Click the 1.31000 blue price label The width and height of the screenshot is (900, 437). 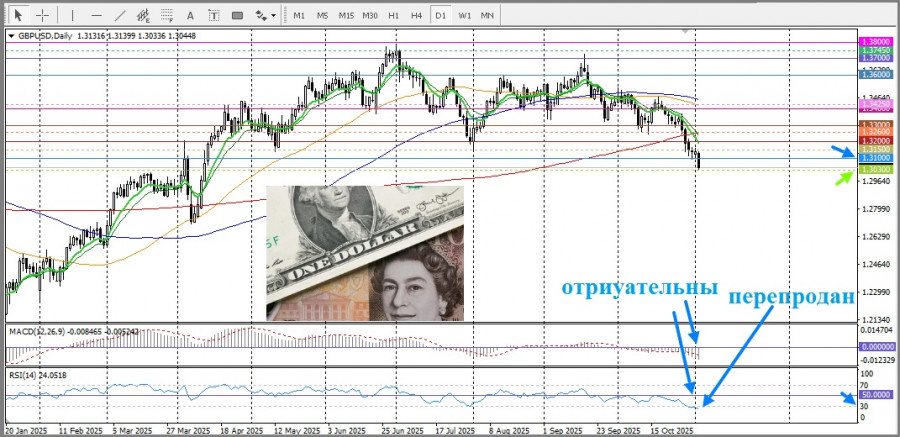coord(876,158)
